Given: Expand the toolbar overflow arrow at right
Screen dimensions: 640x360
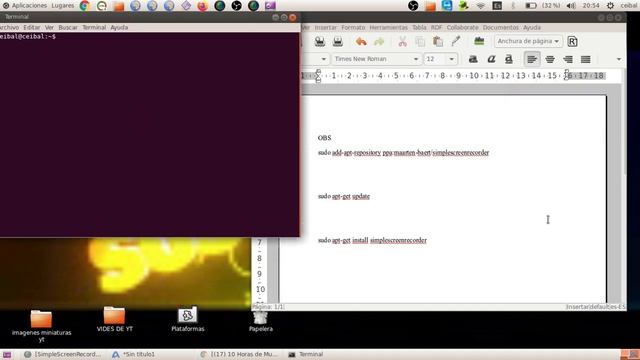Looking at the screenshot, I should [619, 59].
